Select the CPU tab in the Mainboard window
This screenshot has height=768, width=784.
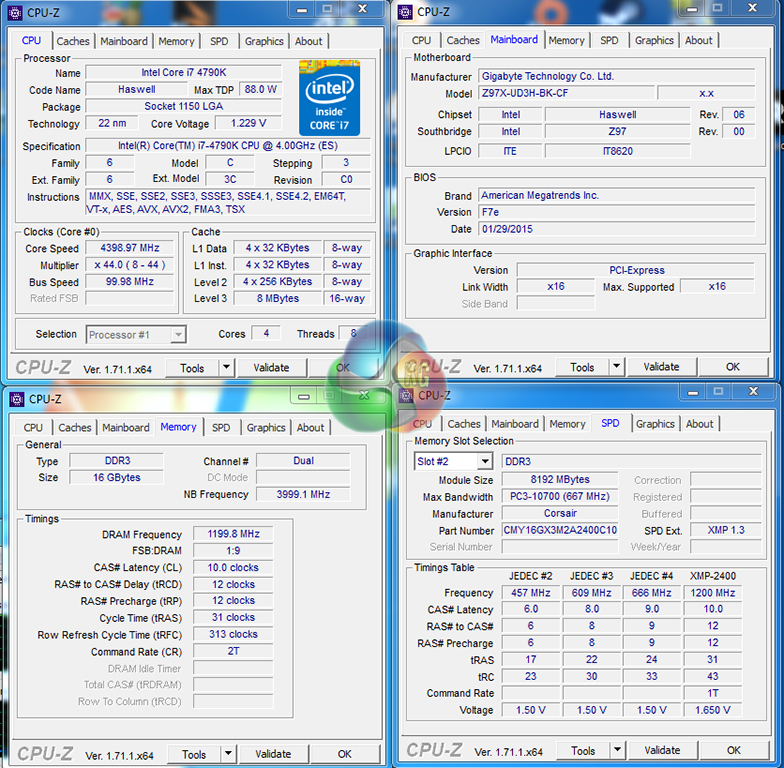(x=422, y=40)
